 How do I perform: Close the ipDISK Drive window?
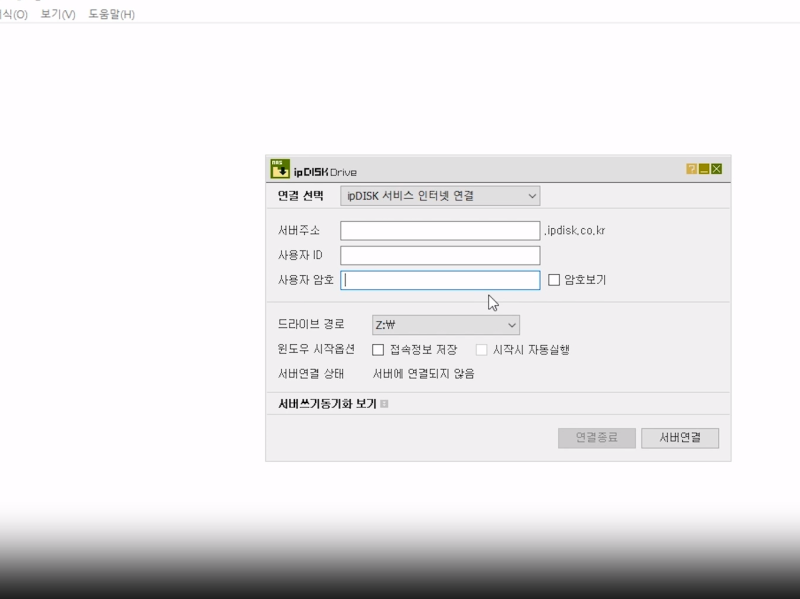[715, 166]
